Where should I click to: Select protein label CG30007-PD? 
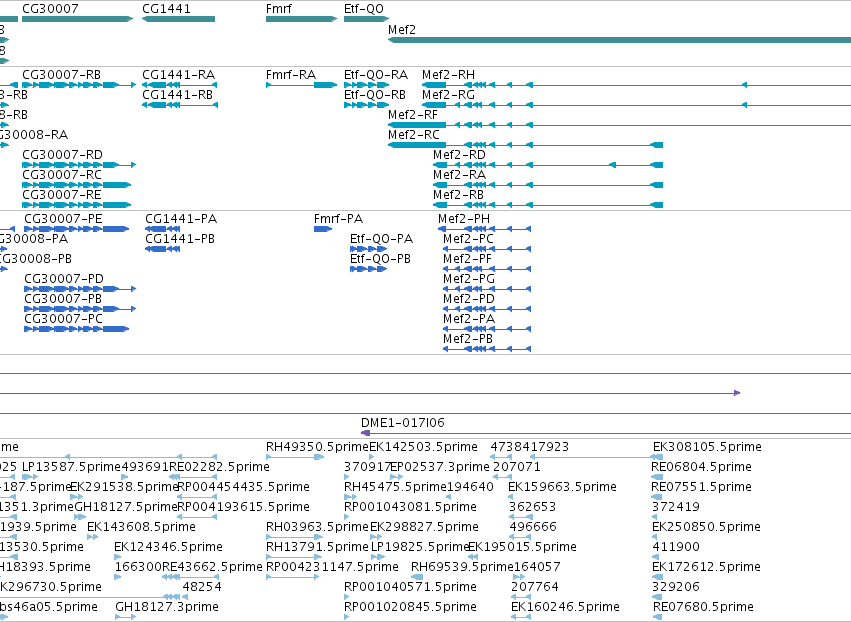[x=64, y=279]
